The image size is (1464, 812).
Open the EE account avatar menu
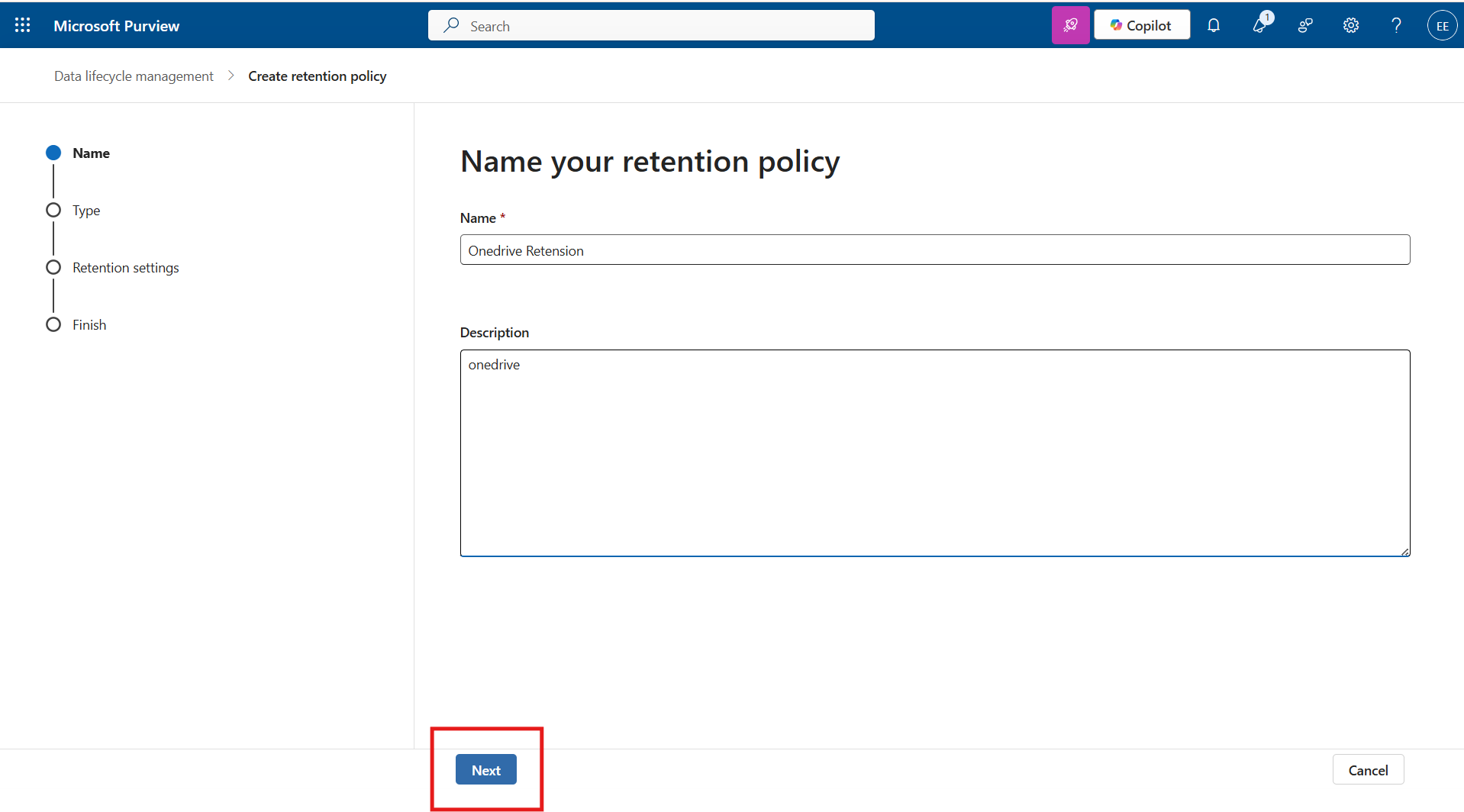(x=1442, y=24)
